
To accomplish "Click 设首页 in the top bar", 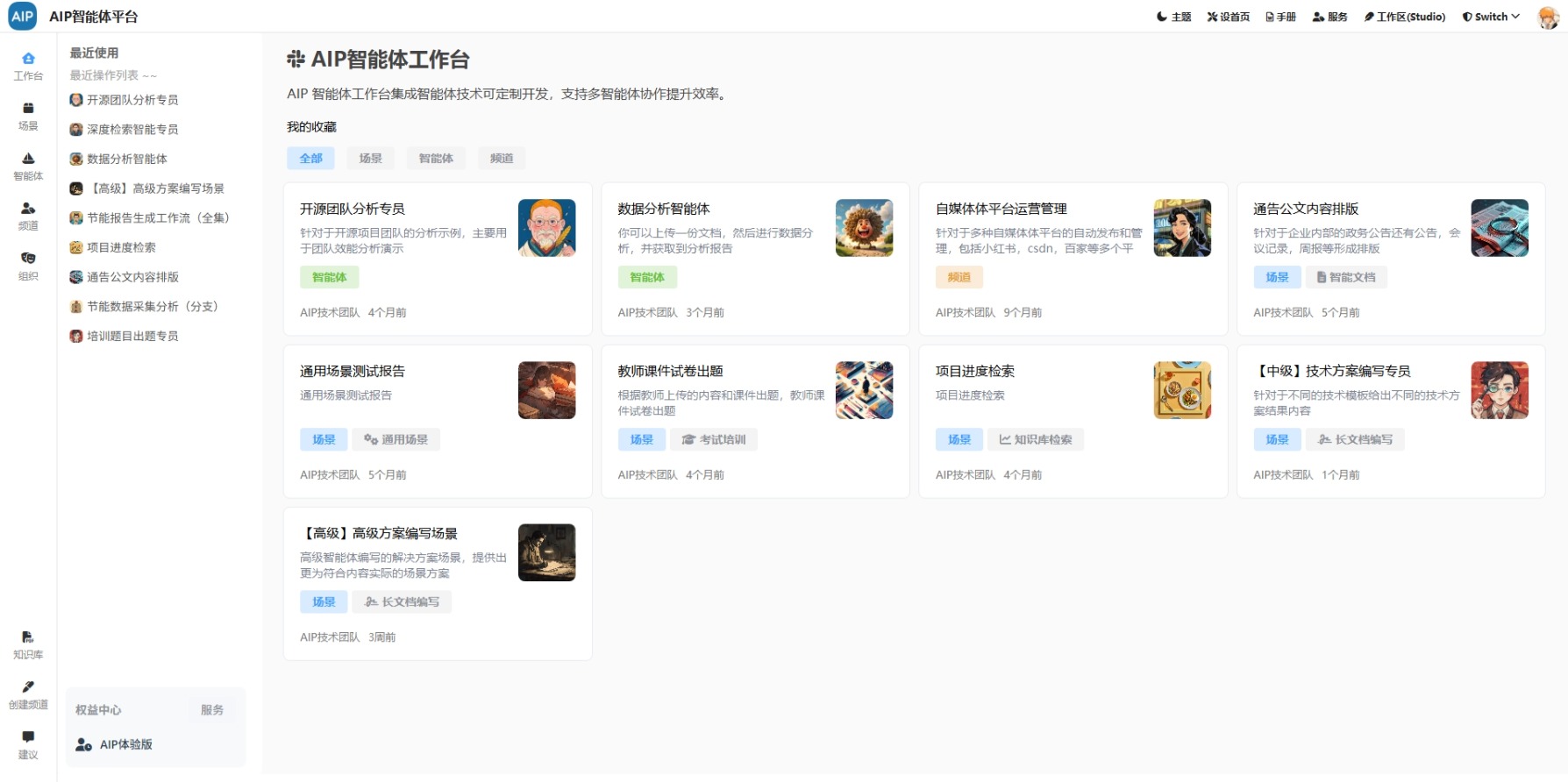I will pyautogui.click(x=1229, y=17).
